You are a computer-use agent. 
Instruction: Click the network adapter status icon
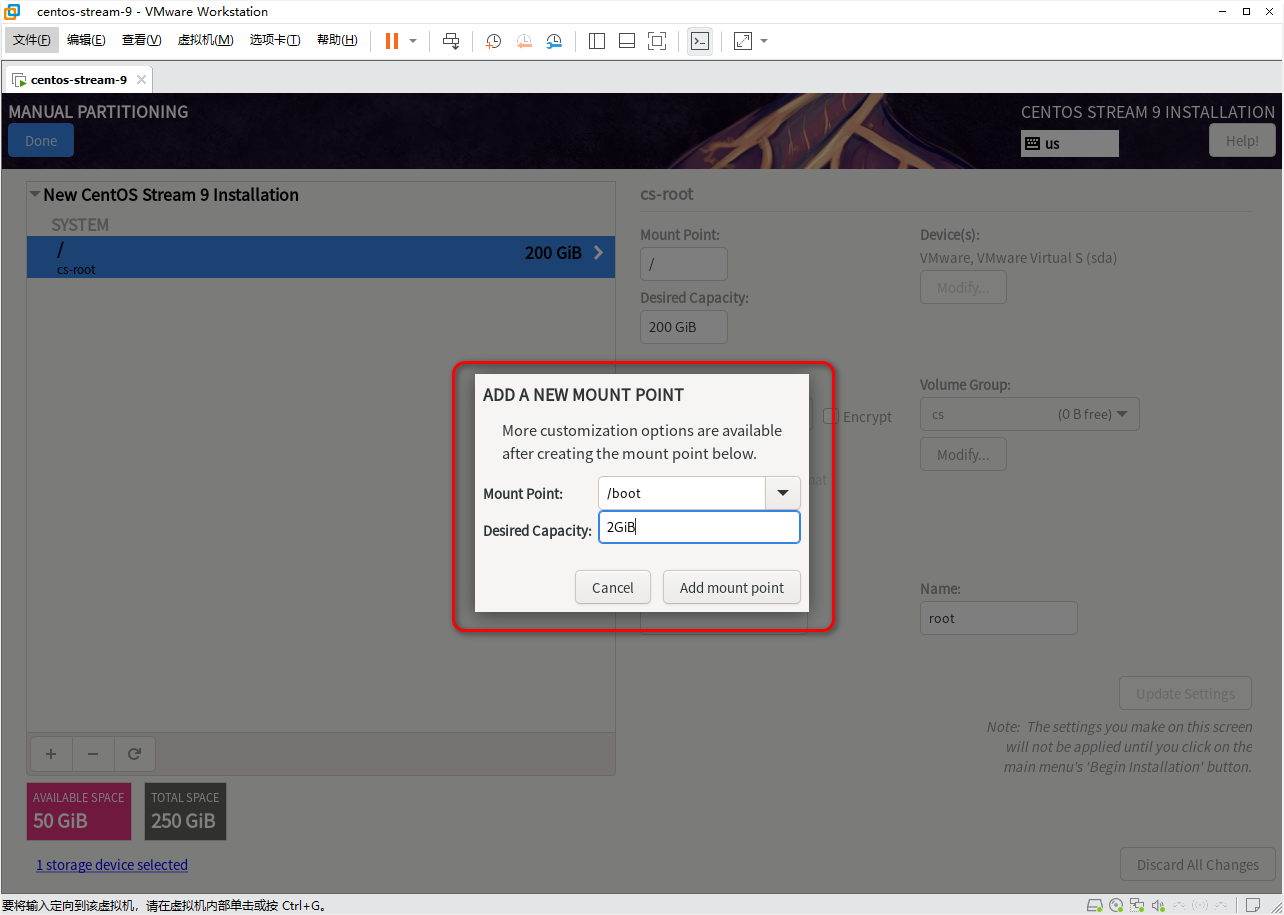(1139, 906)
